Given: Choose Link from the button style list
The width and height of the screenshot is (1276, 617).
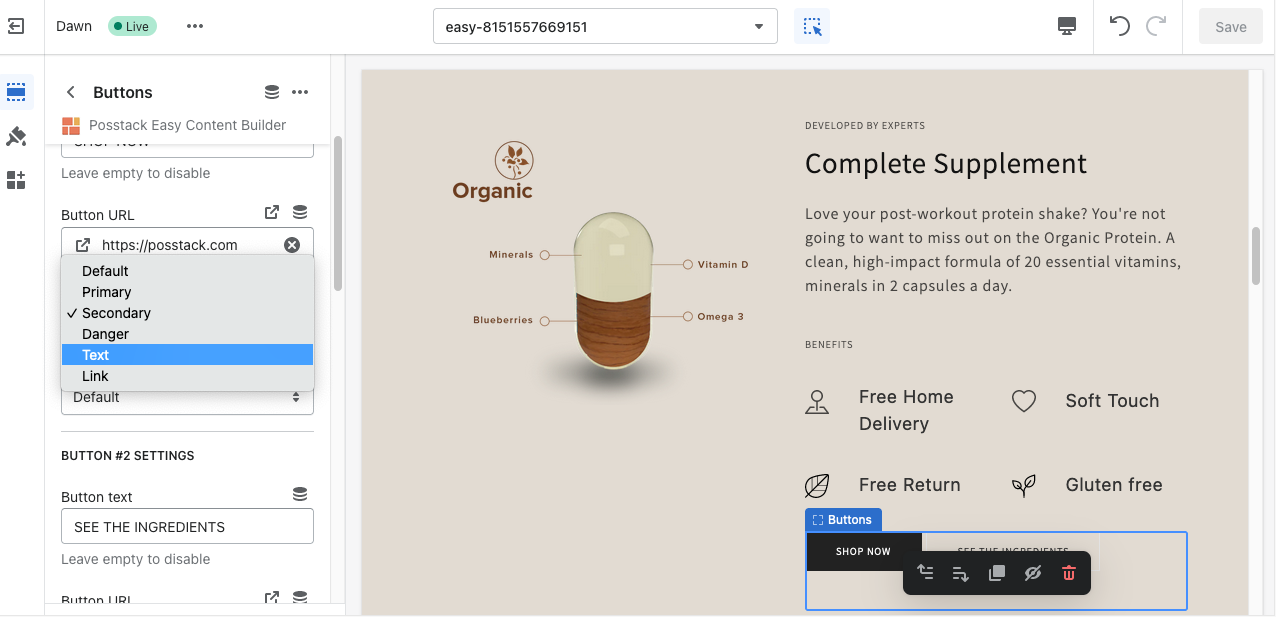Looking at the screenshot, I should (187, 376).
